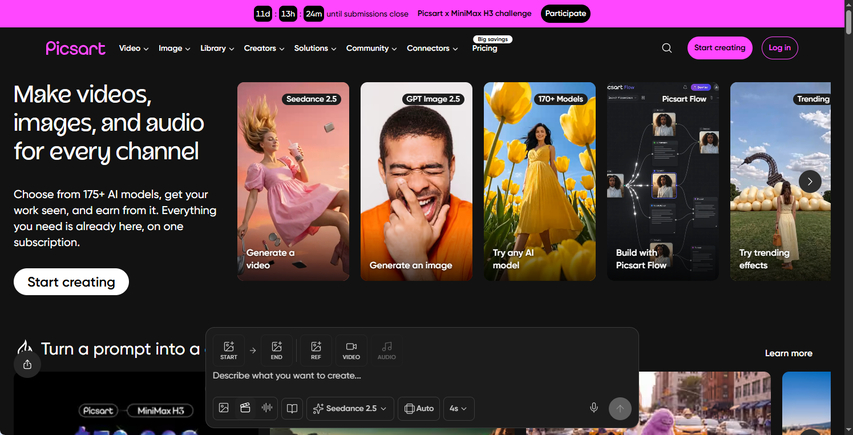Open the Try trending effects card
This screenshot has height=435, width=853.
tap(780, 182)
